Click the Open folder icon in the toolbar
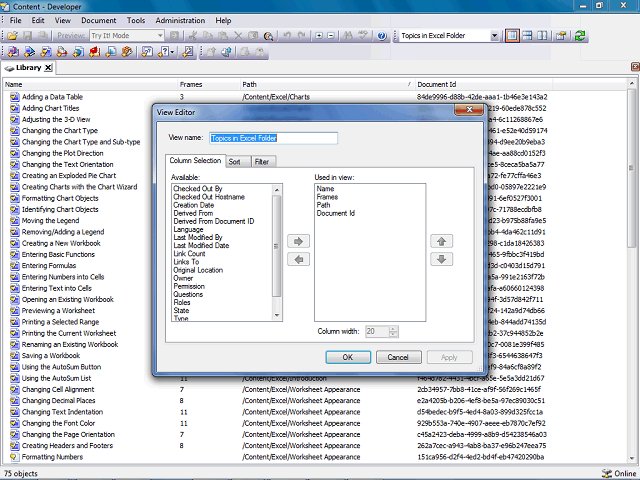Image resolution: width=640 pixels, height=480 pixels. pos(12,36)
